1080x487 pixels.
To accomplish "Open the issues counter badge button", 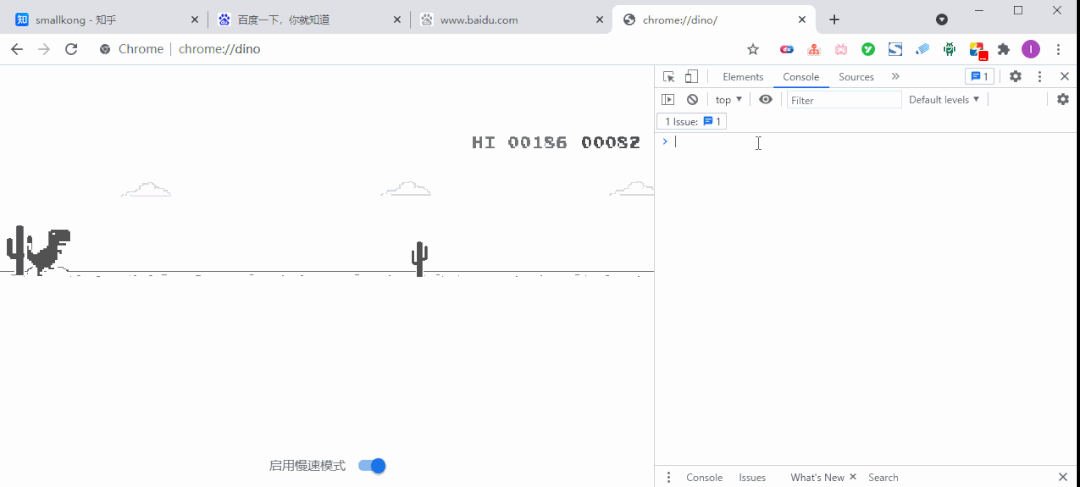I will pyautogui.click(x=979, y=76).
